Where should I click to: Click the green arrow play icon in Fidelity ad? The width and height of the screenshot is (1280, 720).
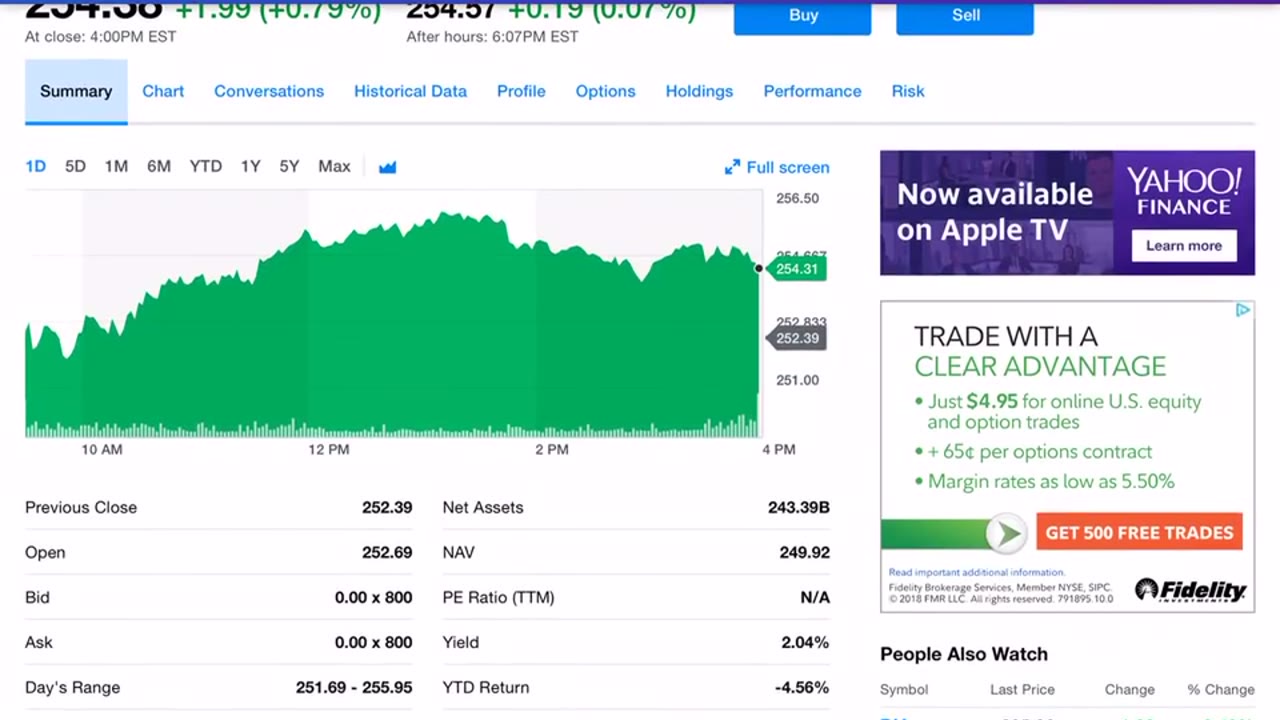(1006, 533)
